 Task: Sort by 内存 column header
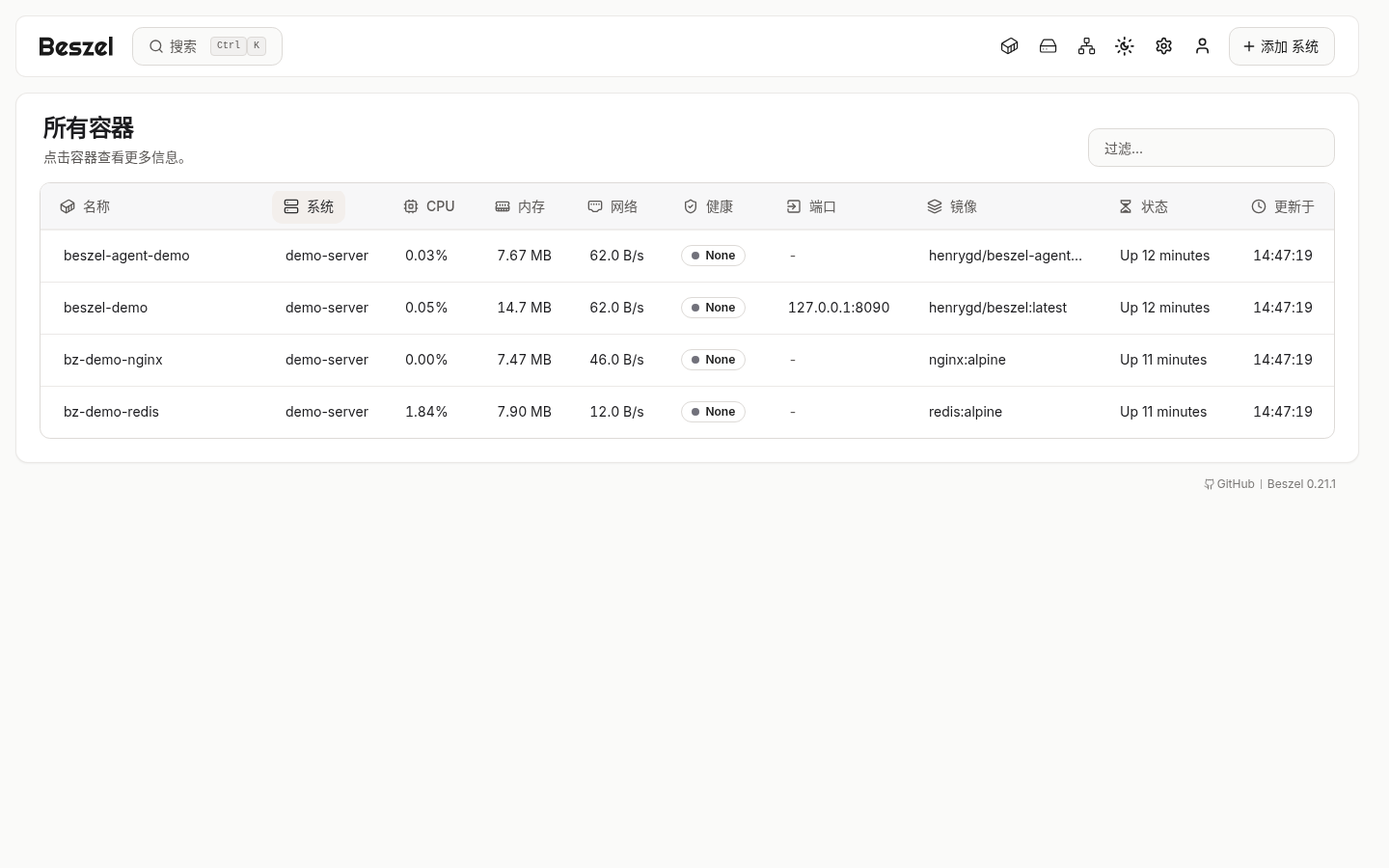tap(520, 206)
